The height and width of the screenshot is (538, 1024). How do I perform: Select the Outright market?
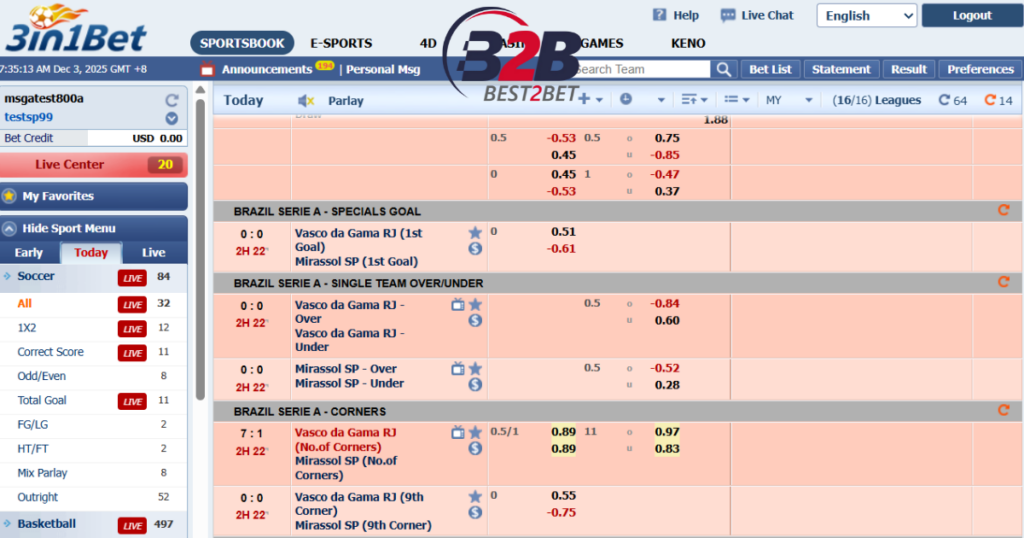pyautogui.click(x=37, y=497)
